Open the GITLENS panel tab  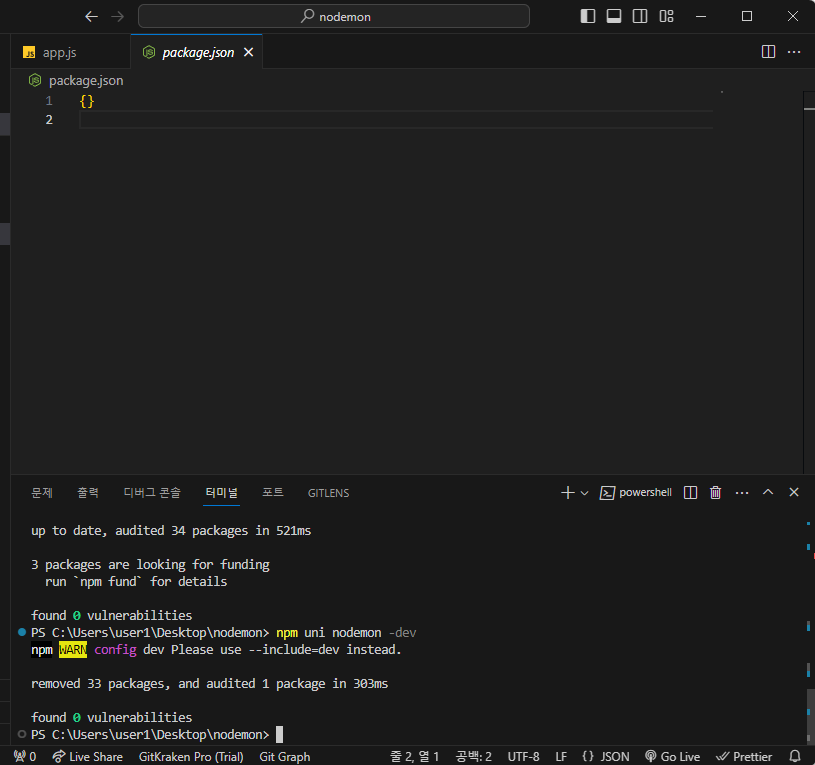pos(328,493)
